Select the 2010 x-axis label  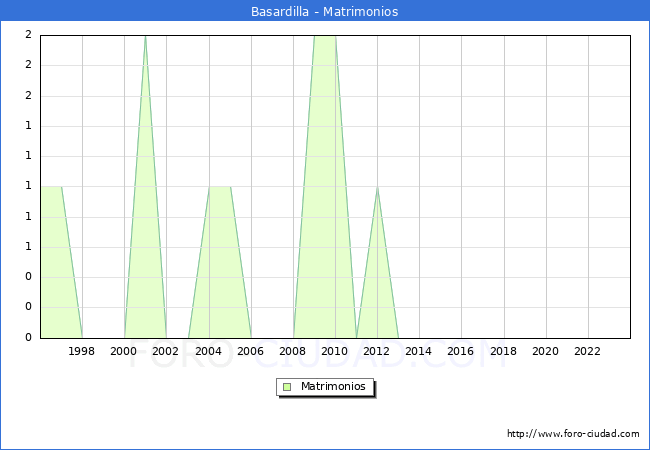335,351
